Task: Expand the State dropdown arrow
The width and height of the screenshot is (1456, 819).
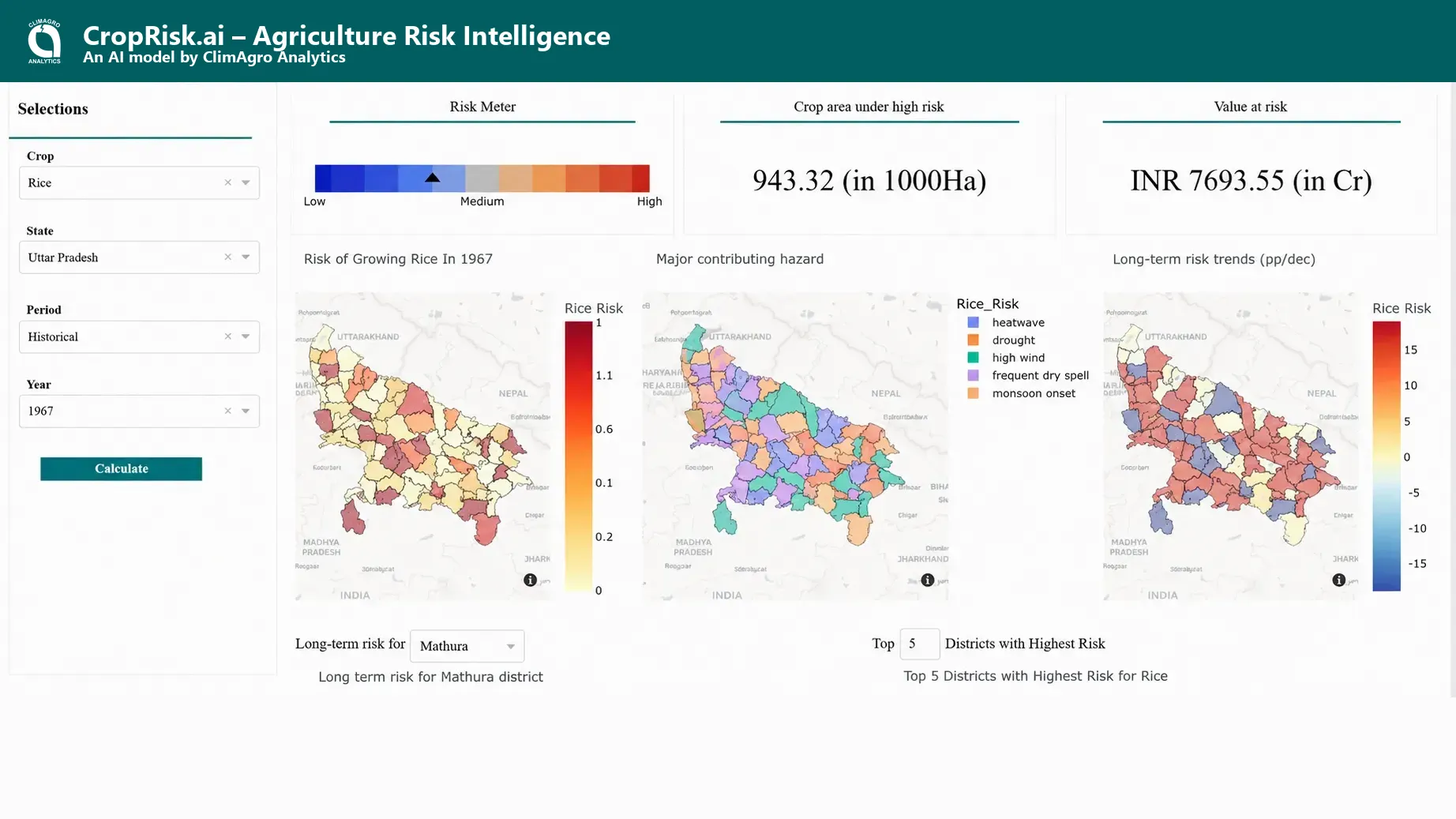Action: coord(246,257)
